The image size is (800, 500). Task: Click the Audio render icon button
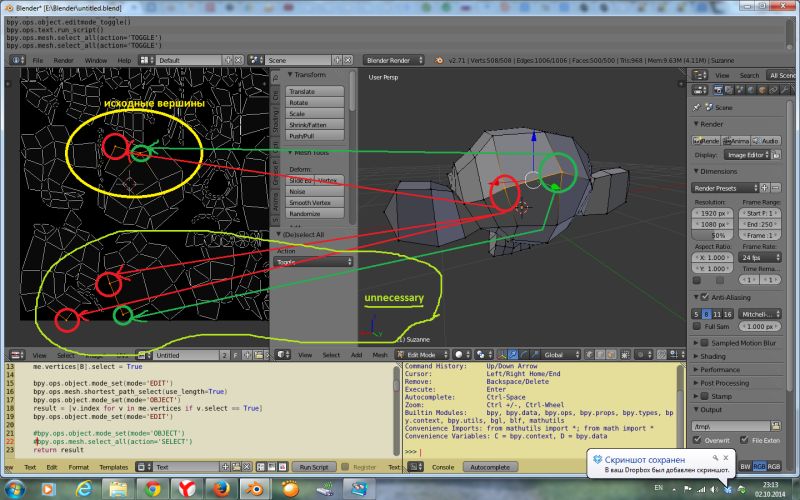coord(766,141)
